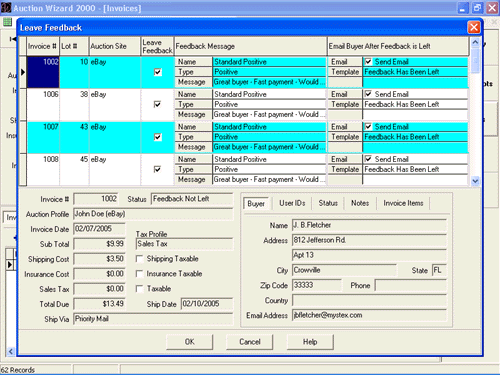
Task: Click the left scroll arrow at bottom left
Action: (10, 351)
